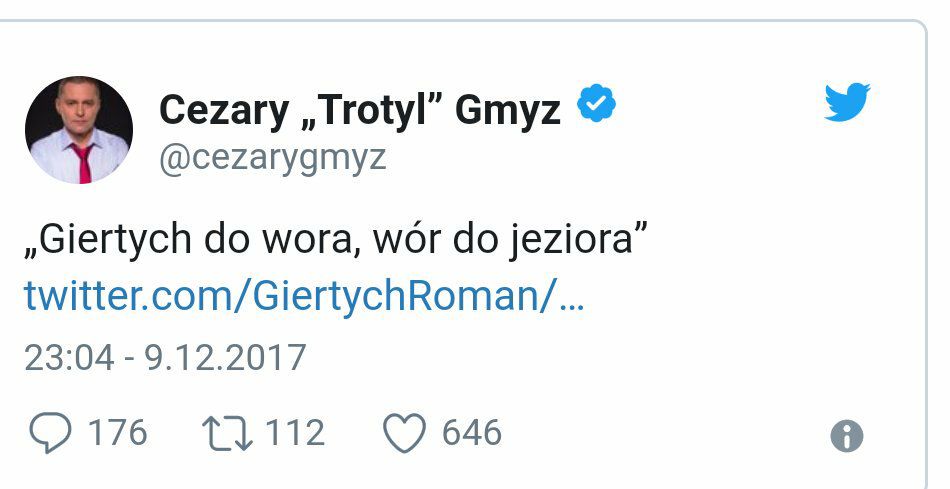950x489 pixels.
Task: Like the tweet with the heart icon
Action: 405,433
